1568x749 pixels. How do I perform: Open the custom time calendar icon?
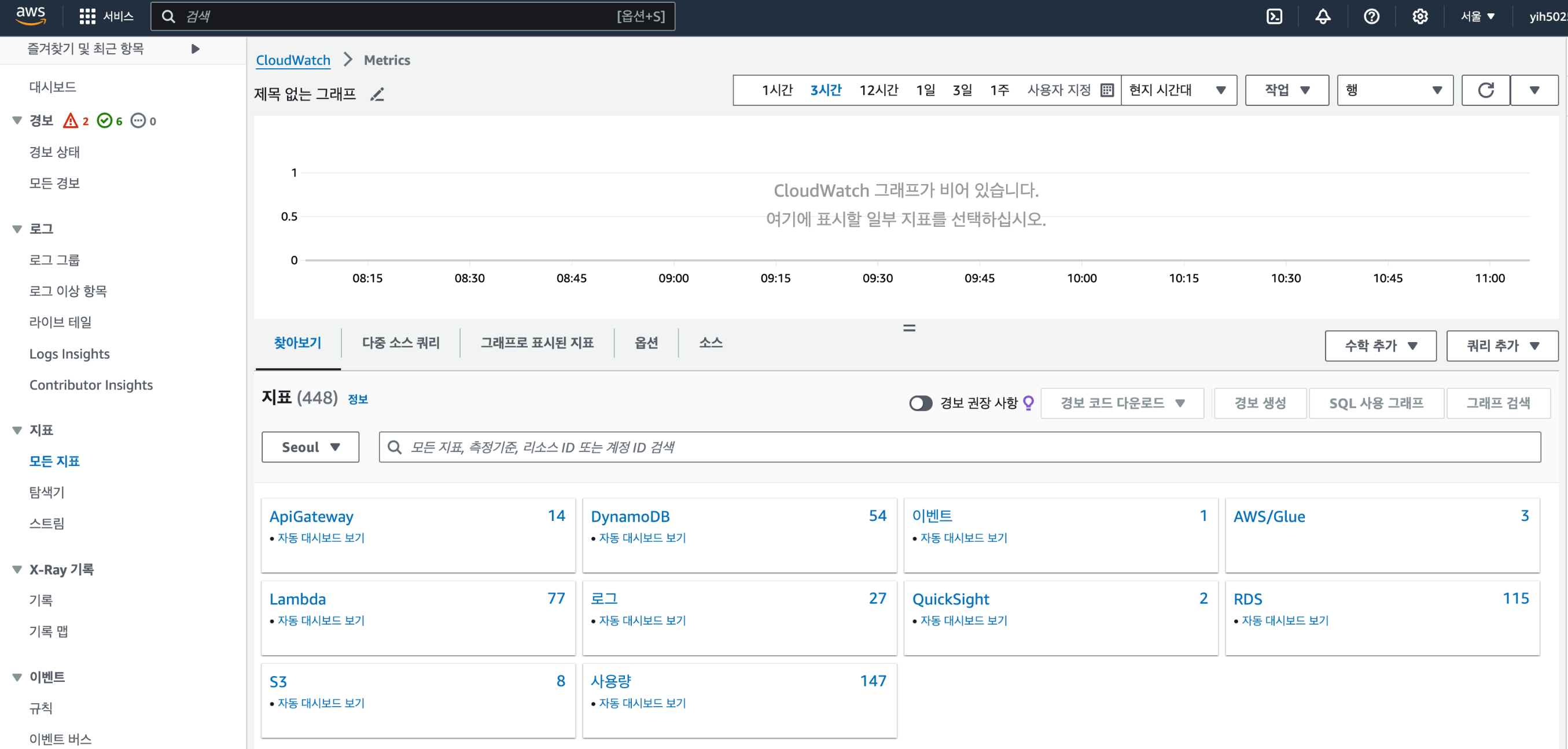(x=1107, y=90)
